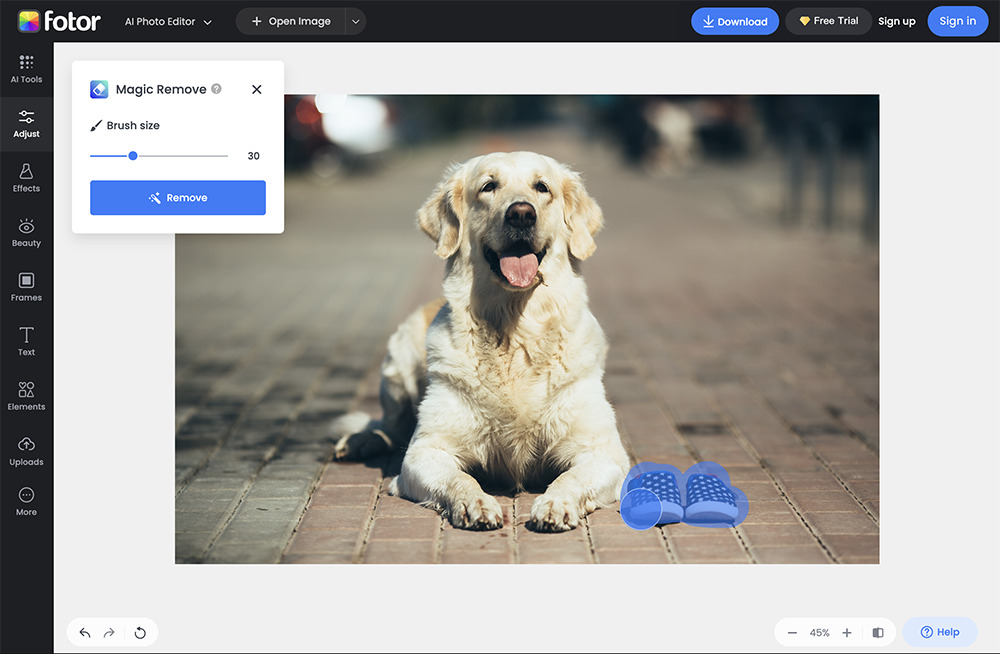Open the More options sidebar item

26,502
